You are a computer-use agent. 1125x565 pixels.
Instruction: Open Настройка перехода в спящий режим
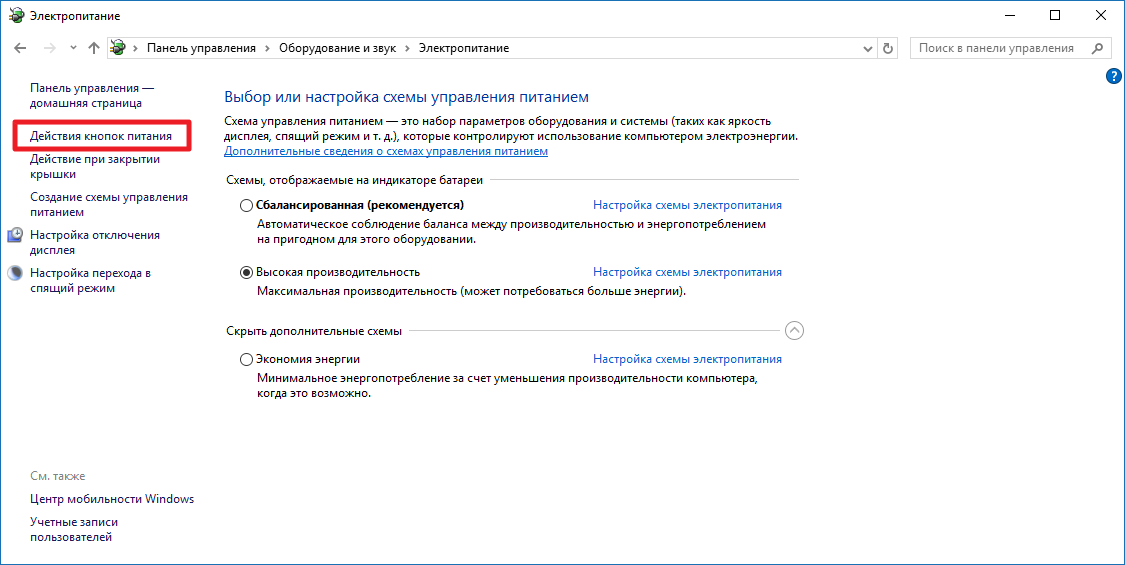coord(90,281)
